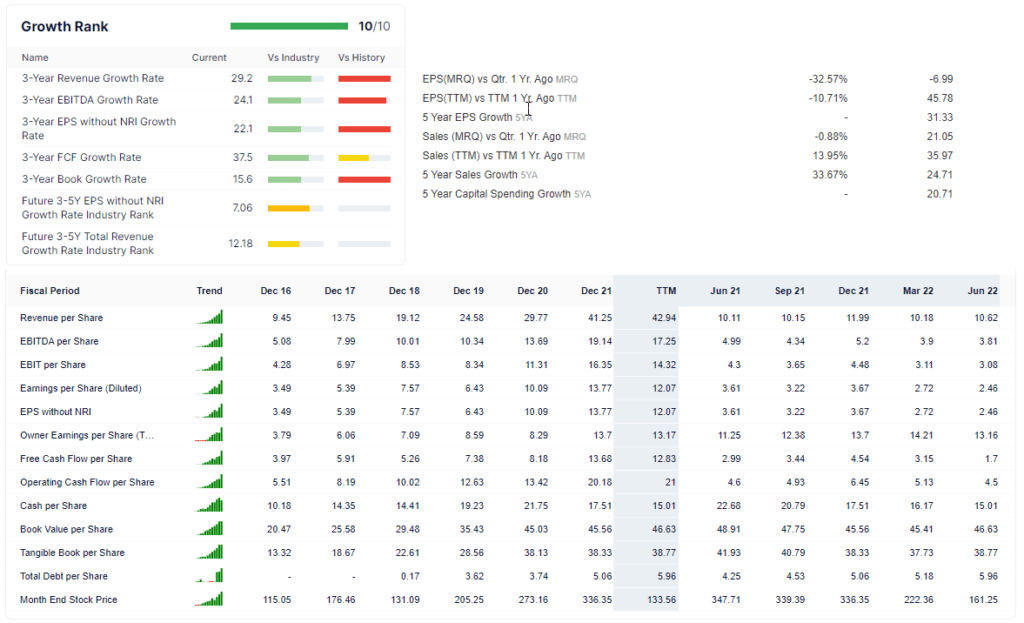Click the Revenue per Share row label
The image size is (1024, 623).
(x=61, y=318)
